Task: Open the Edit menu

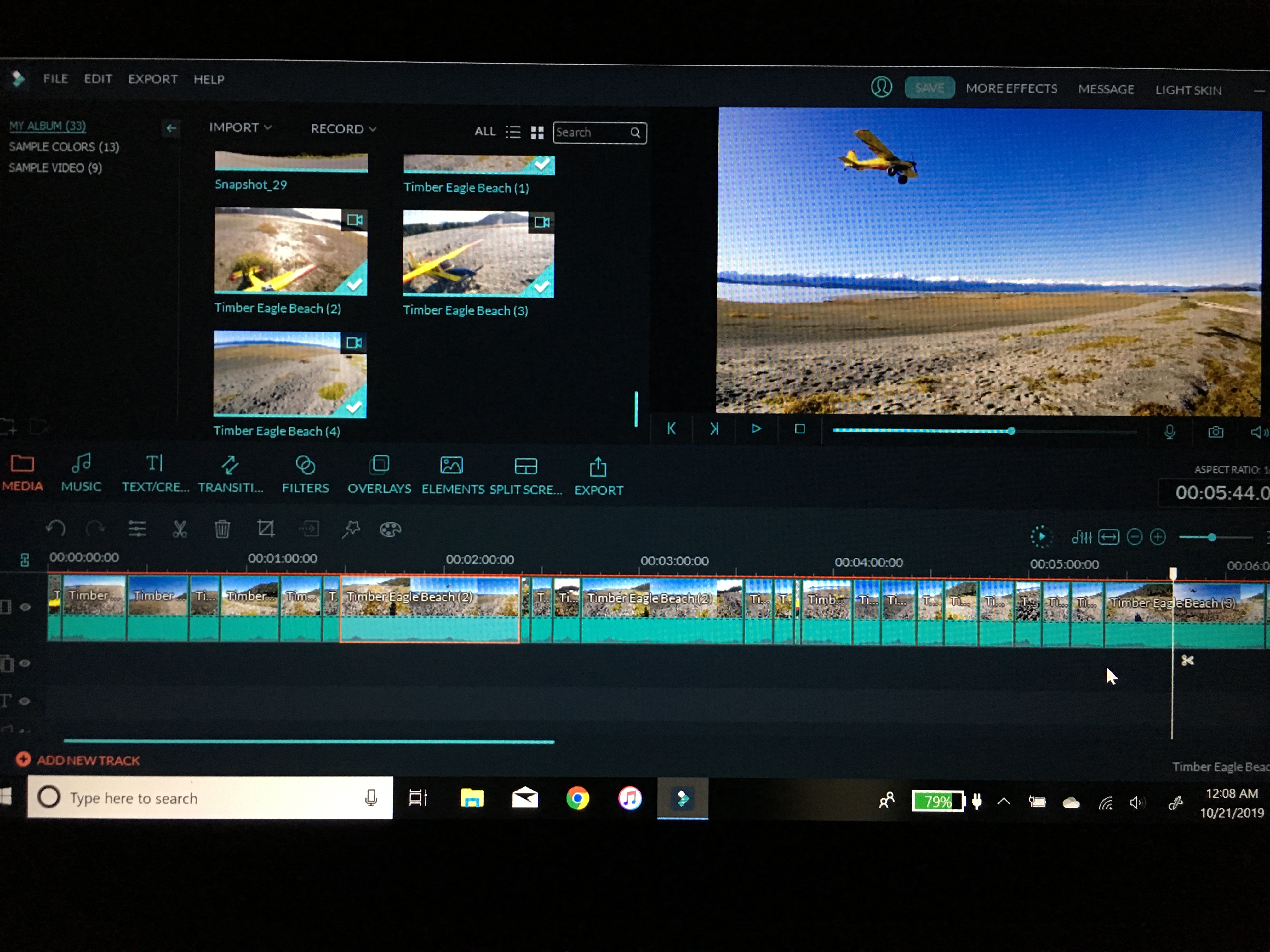Action: pyautogui.click(x=98, y=79)
